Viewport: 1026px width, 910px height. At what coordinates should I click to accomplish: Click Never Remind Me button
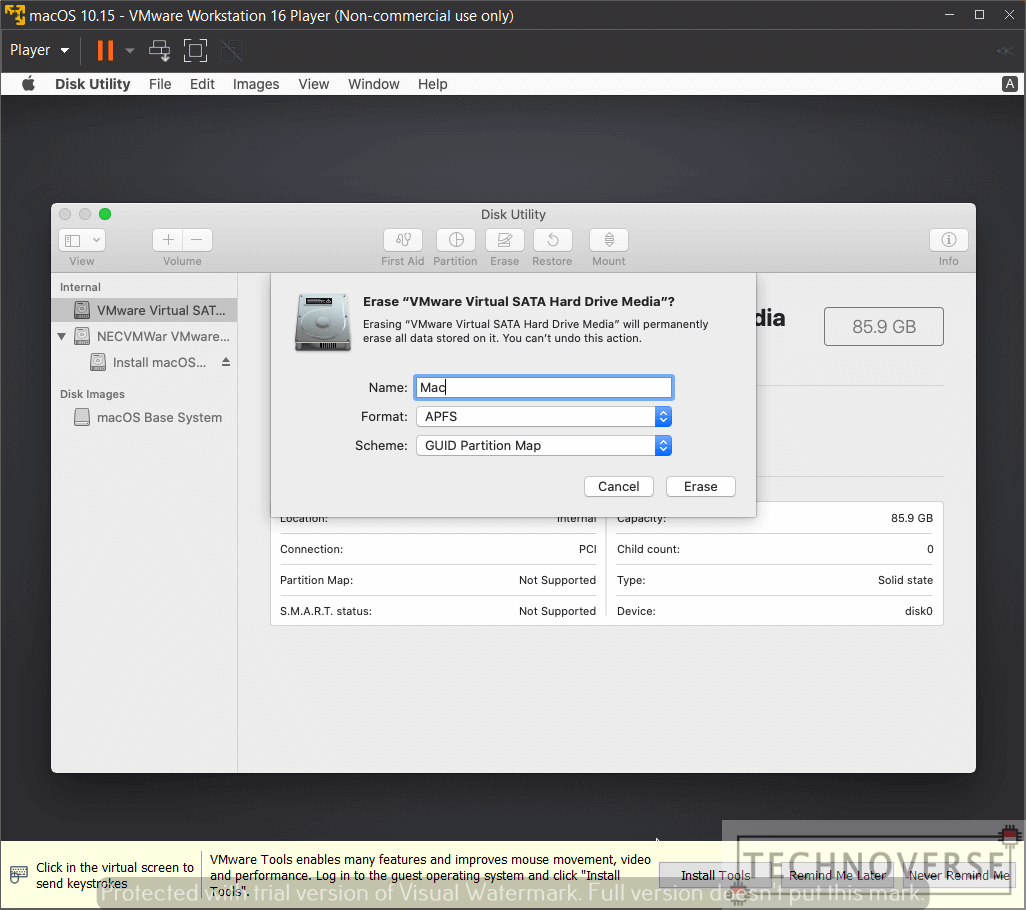pyautogui.click(x=959, y=875)
